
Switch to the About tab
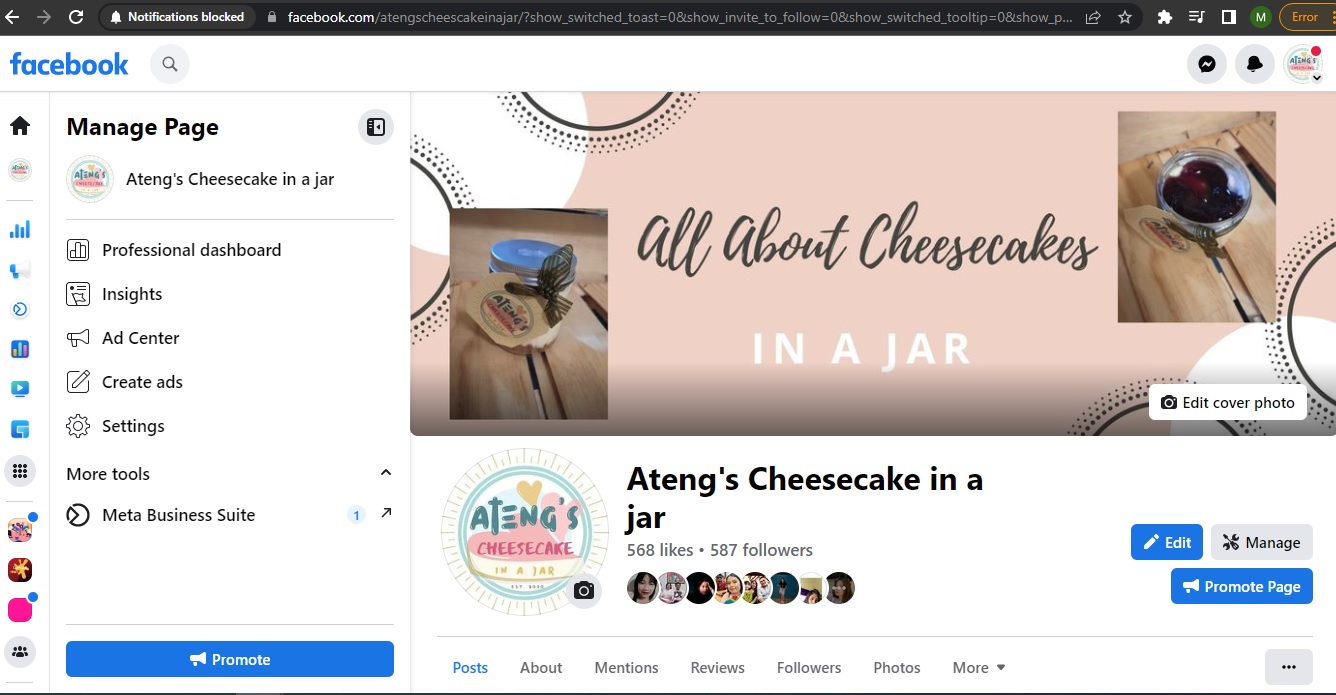(541, 667)
